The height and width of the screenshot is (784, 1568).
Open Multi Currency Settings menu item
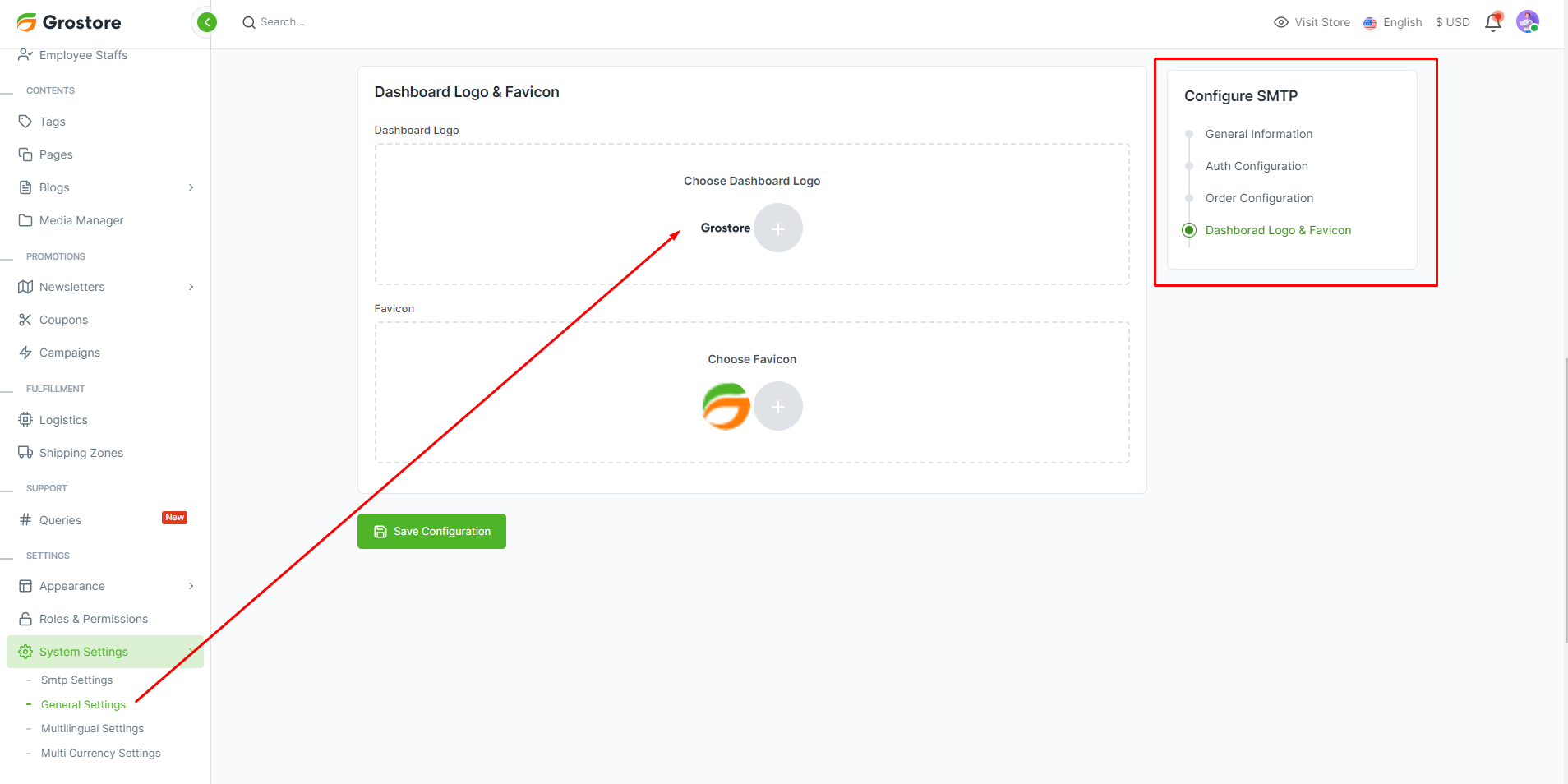click(x=100, y=754)
